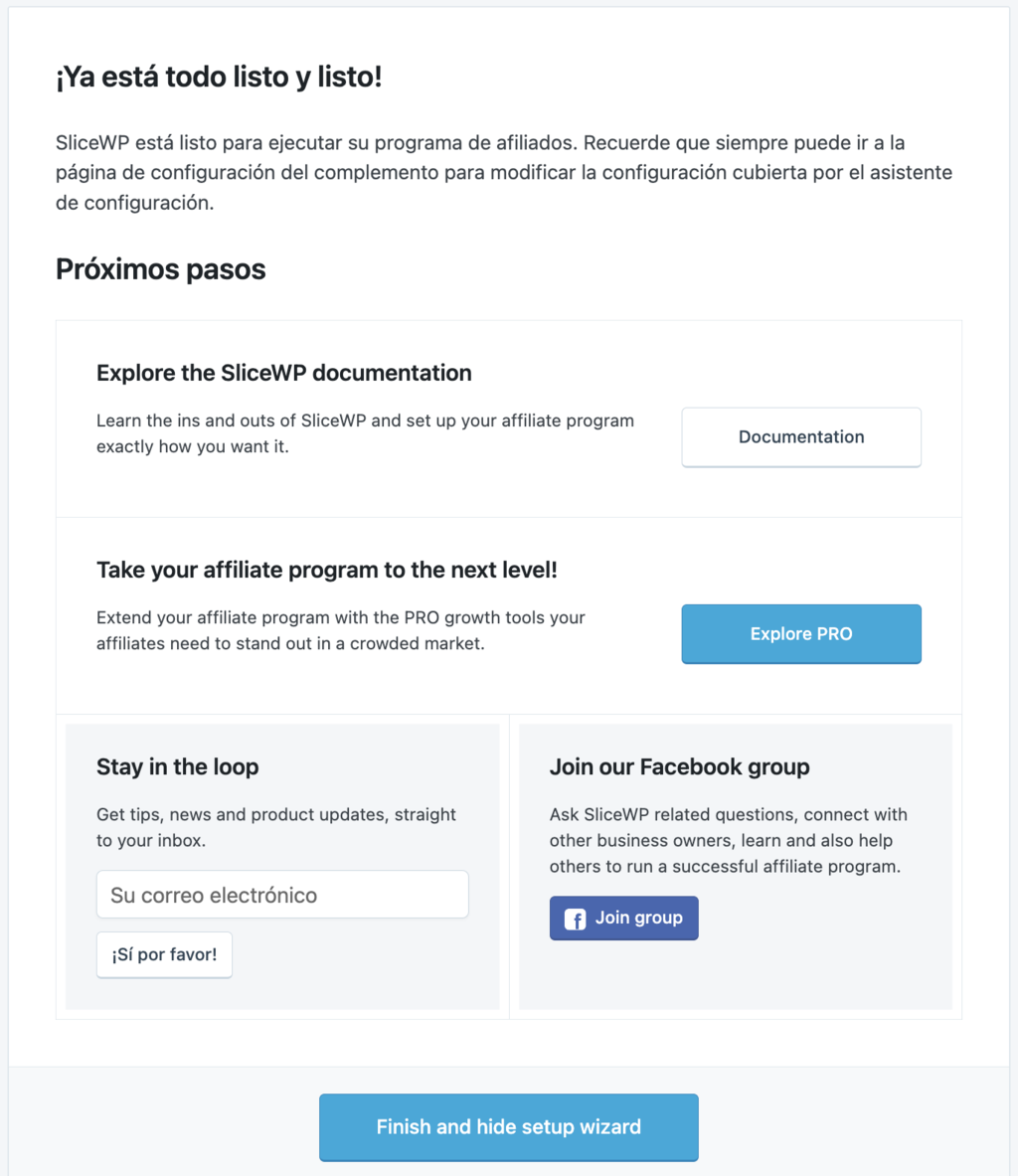
Task: Click the Learn the ins and outs text
Action: click(365, 433)
